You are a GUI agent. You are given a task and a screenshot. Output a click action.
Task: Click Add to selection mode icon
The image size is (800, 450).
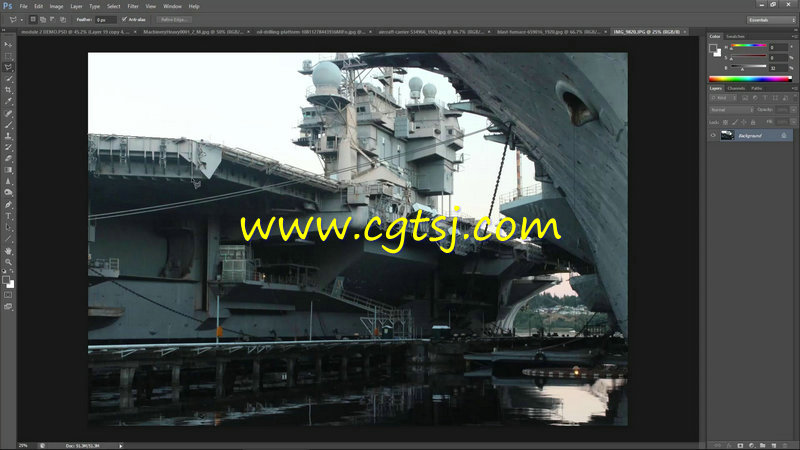[43, 19]
